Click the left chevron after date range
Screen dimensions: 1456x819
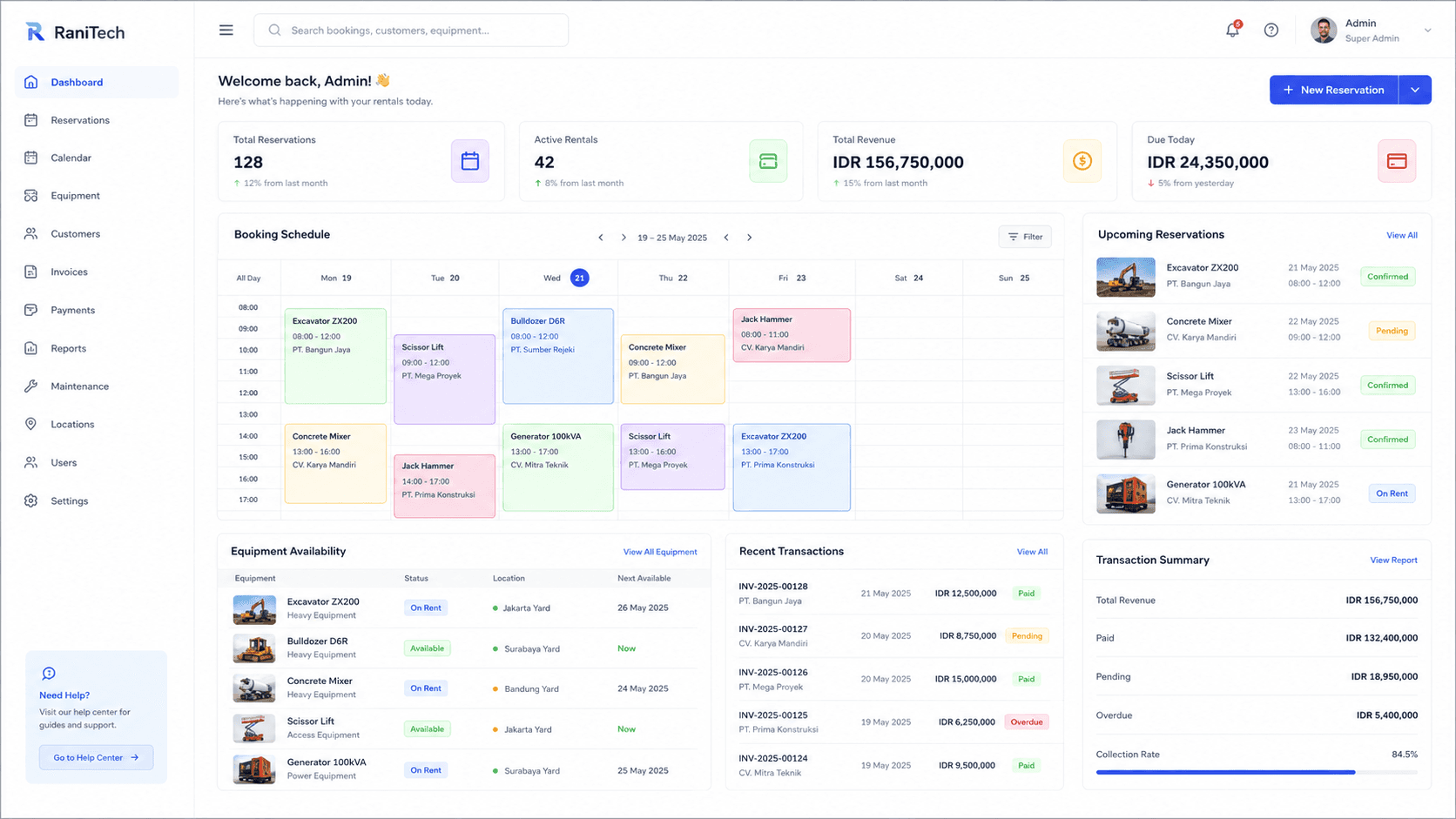click(726, 238)
